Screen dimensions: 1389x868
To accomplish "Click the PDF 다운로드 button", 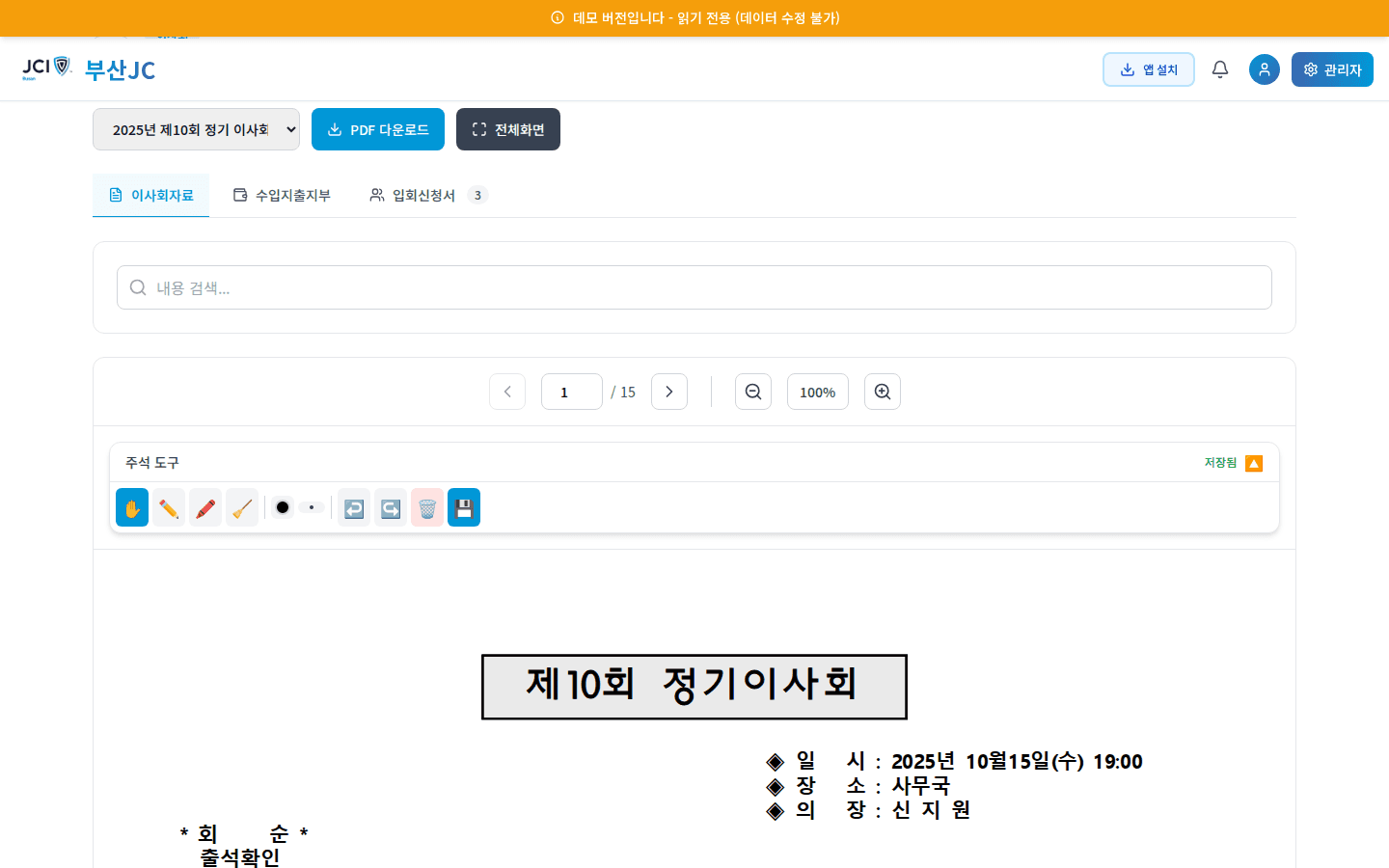I will pos(377,128).
